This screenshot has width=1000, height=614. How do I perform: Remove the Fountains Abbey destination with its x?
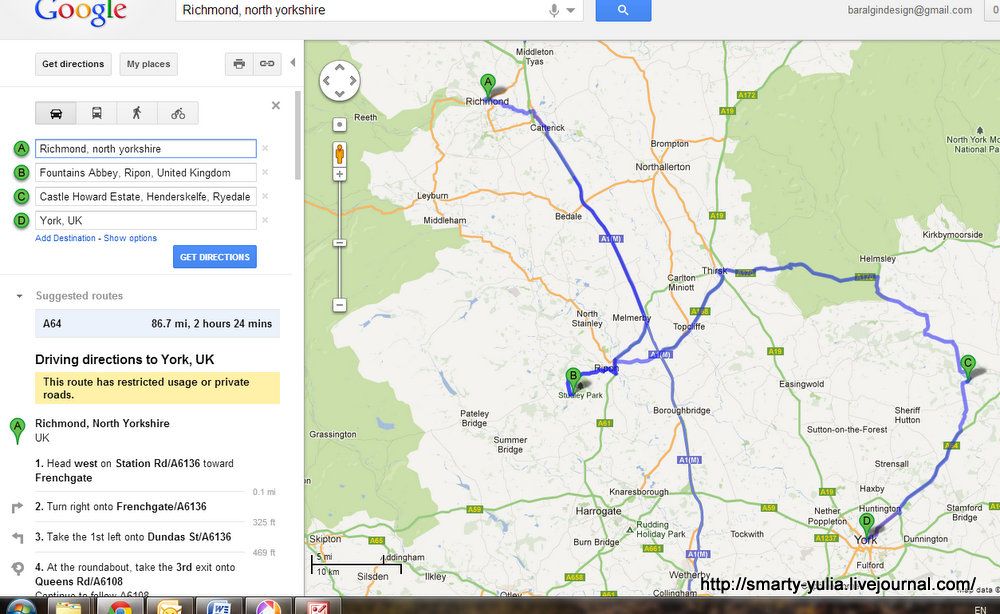pyautogui.click(x=265, y=172)
